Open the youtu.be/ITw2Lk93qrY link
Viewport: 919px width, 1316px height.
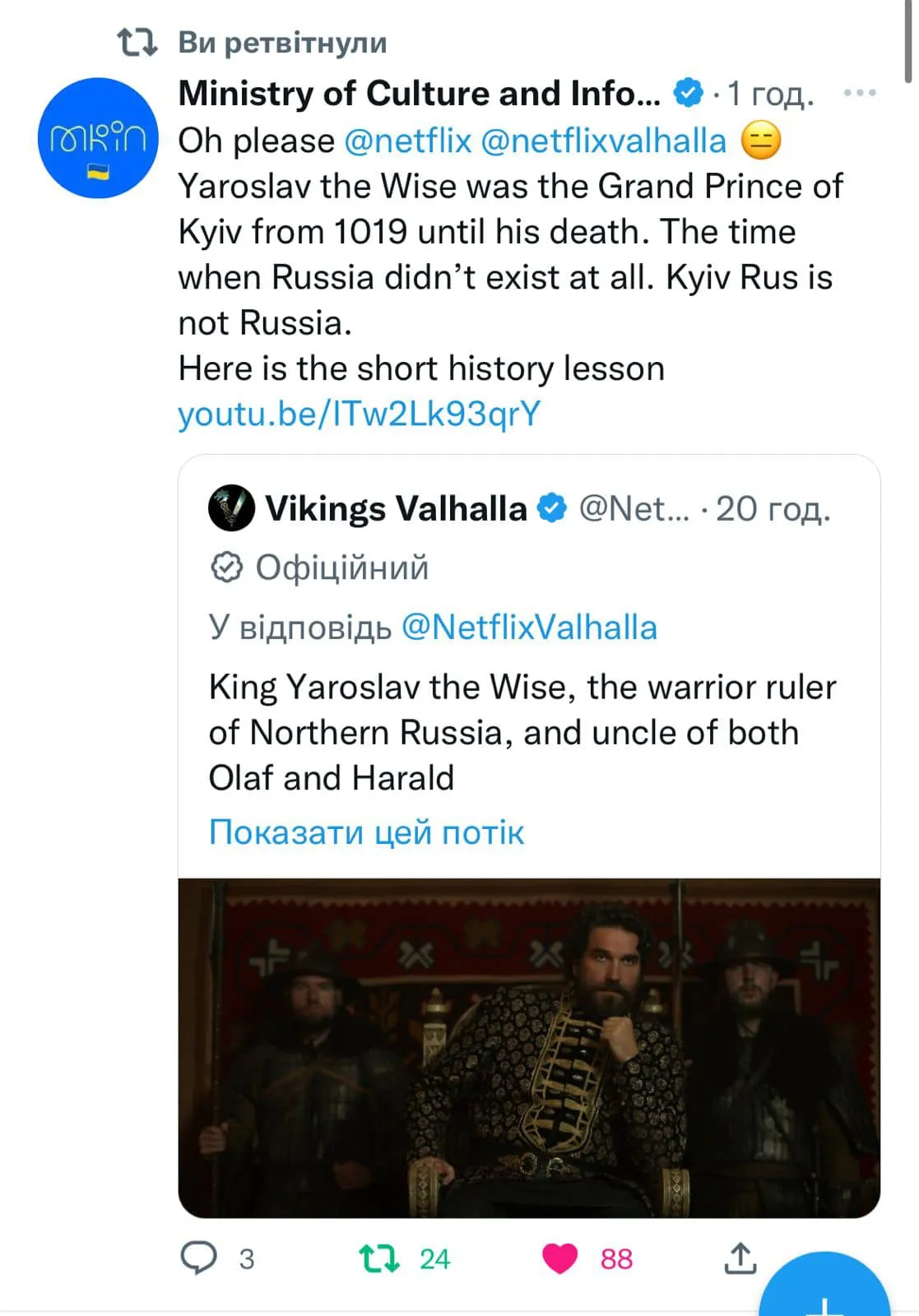pos(360,414)
